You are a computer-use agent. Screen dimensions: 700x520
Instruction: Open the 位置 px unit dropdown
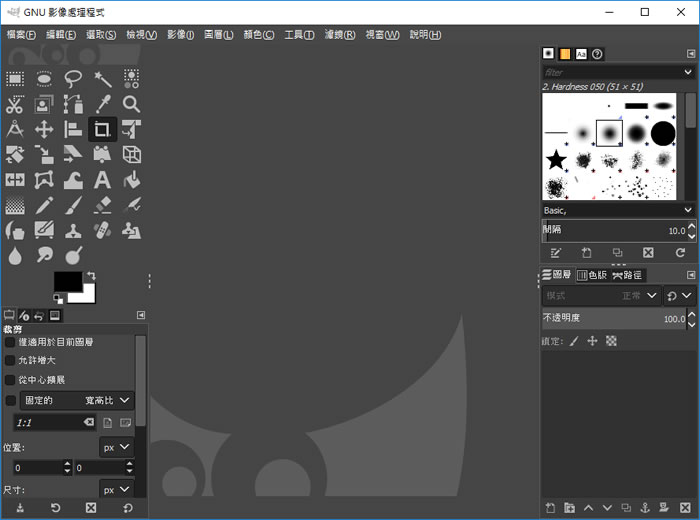tap(116, 447)
